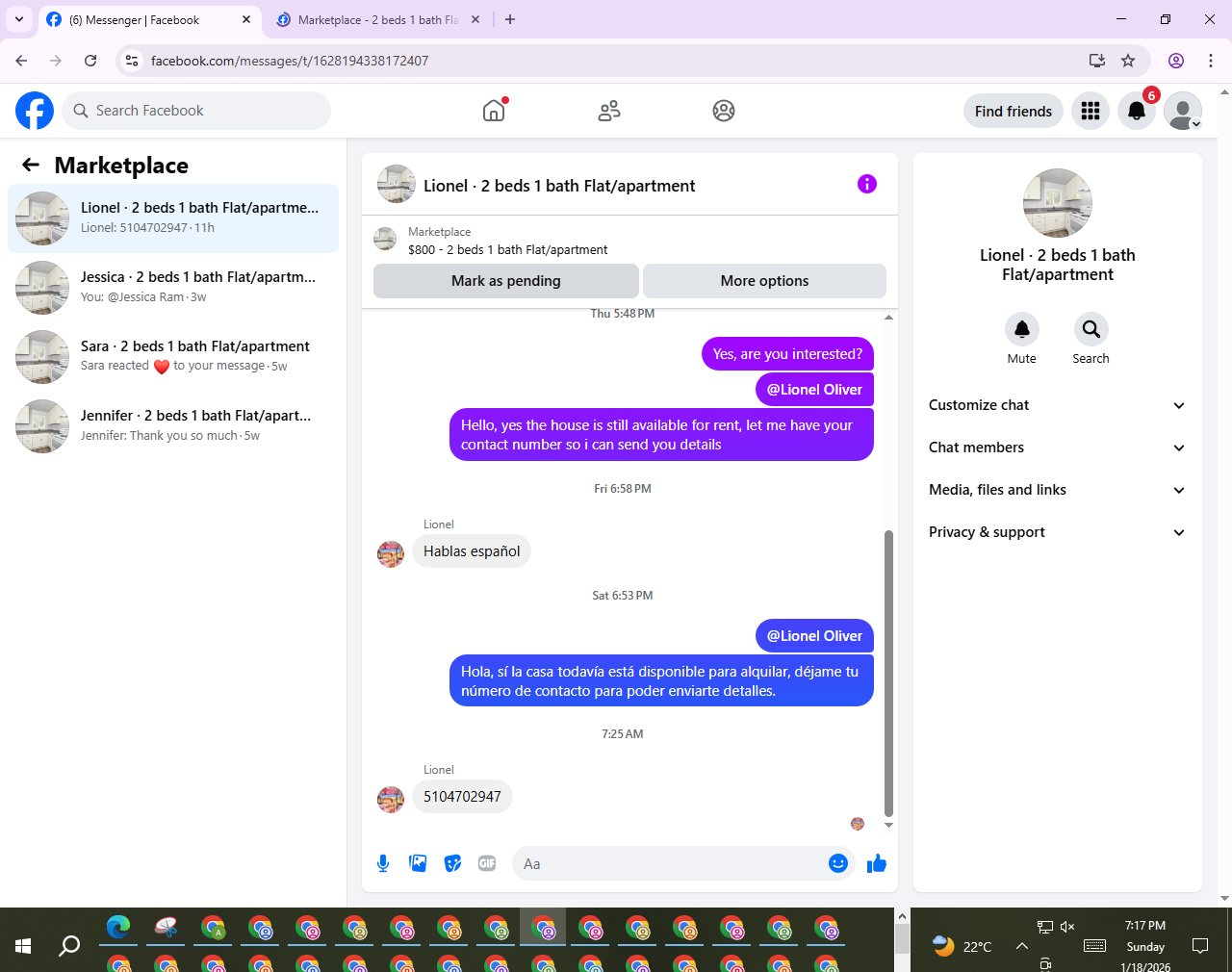1232x972 pixels.
Task: Click the browser back arrow
Action: click(21, 61)
